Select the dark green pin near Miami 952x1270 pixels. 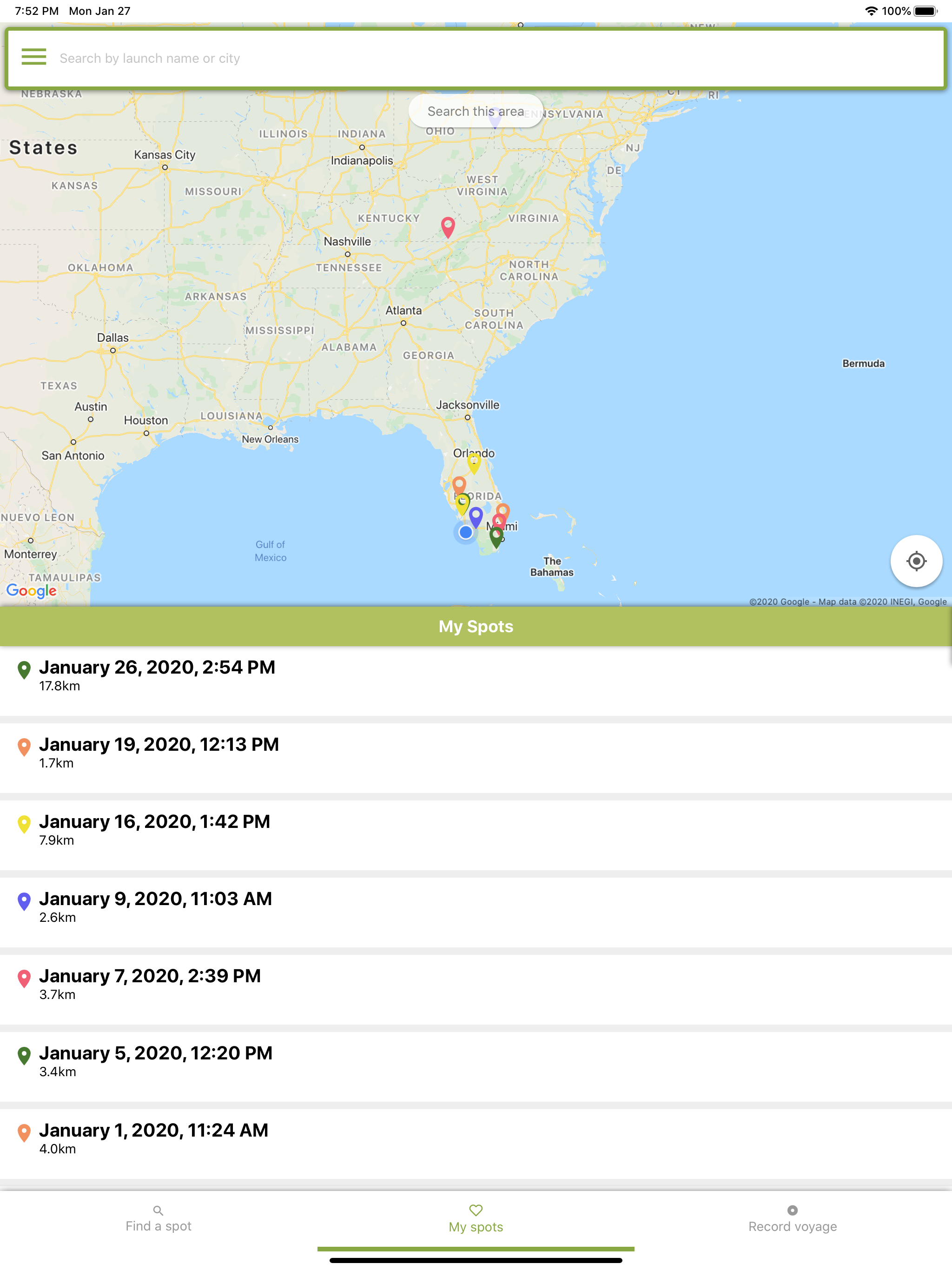496,537
